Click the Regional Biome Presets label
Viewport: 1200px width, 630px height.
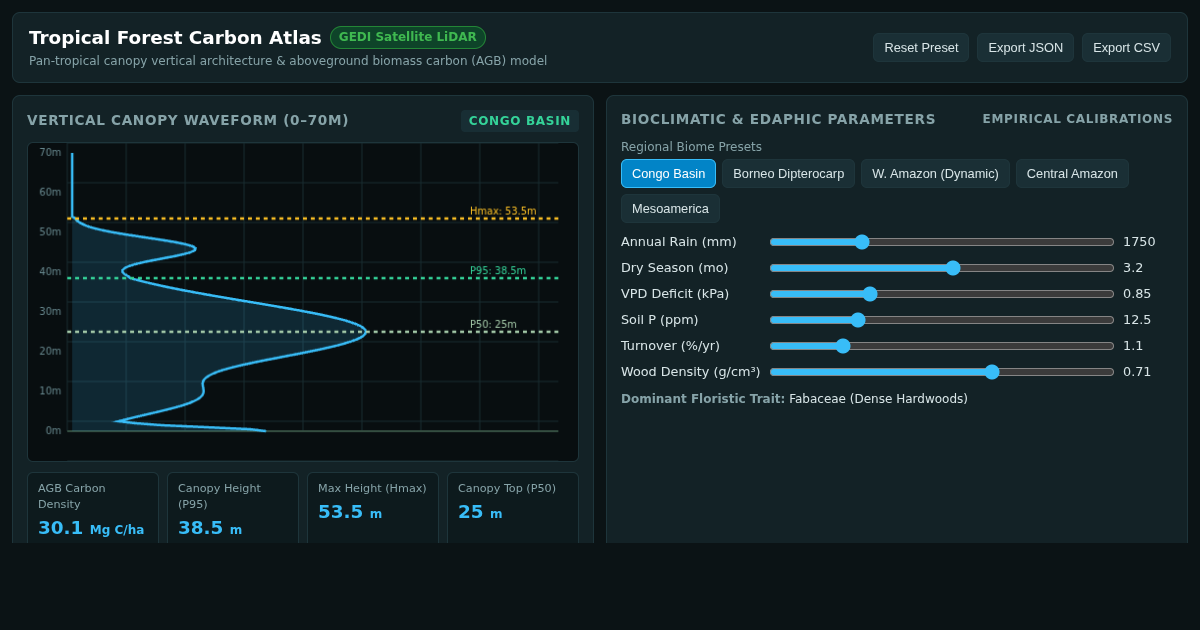point(691,147)
